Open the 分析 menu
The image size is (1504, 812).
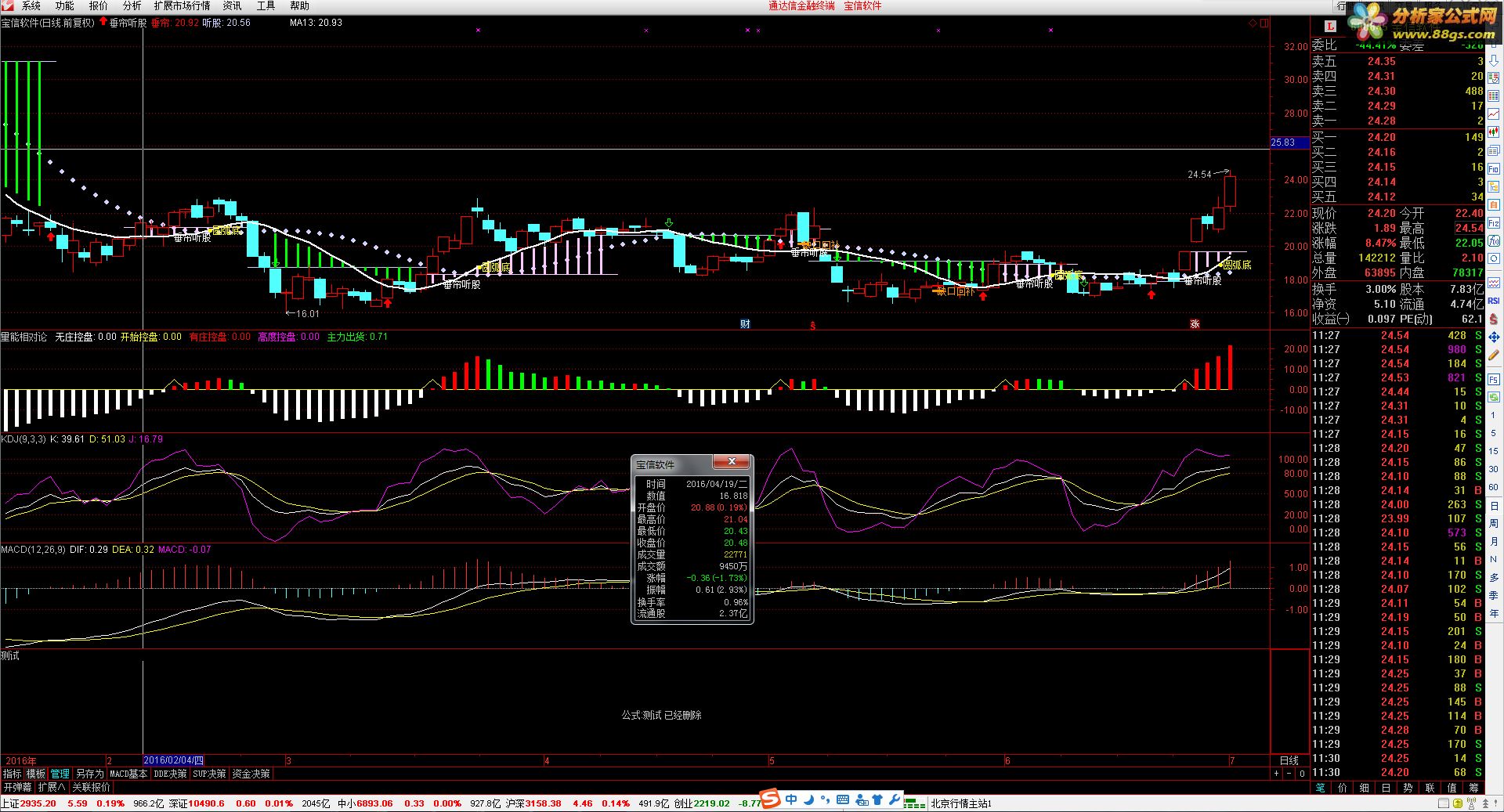pos(132,5)
